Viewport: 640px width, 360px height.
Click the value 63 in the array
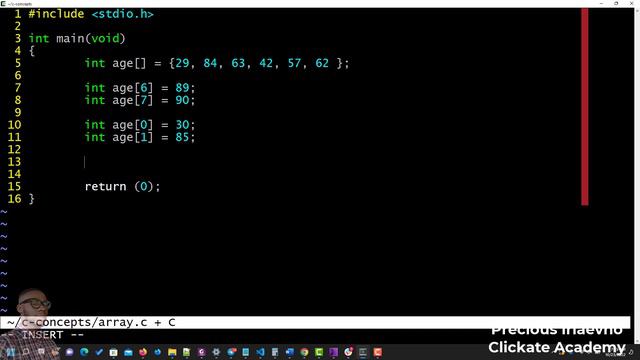pos(238,63)
